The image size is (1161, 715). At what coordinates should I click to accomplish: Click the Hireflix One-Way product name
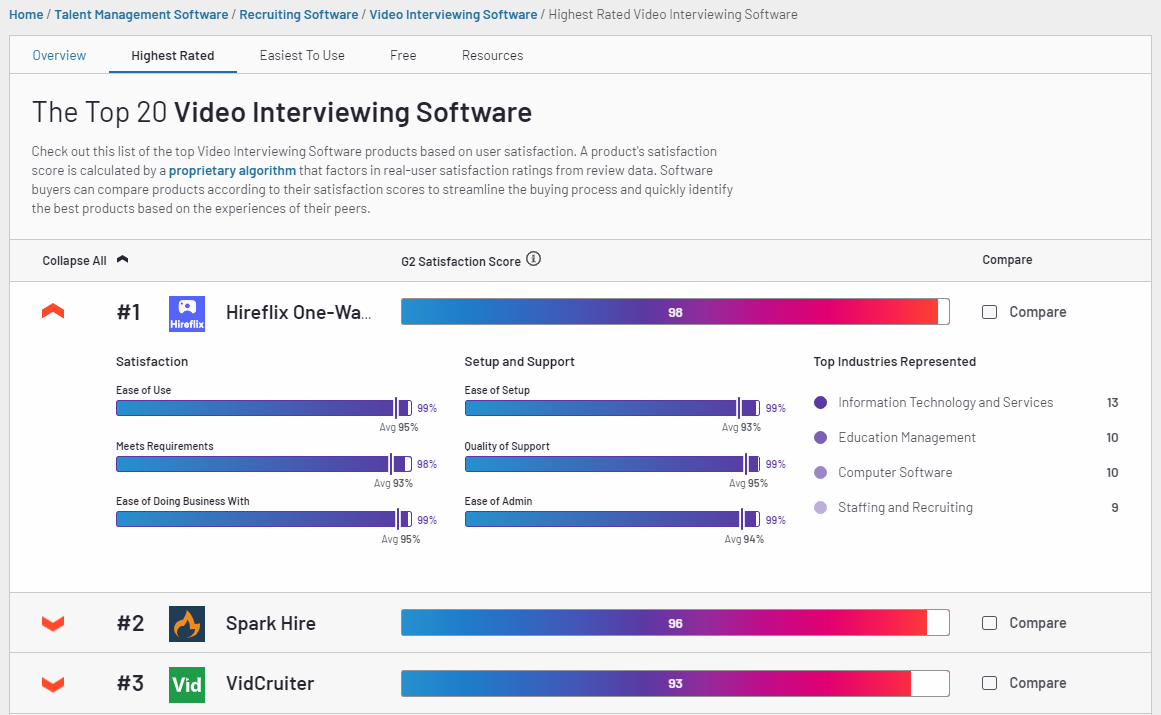300,311
